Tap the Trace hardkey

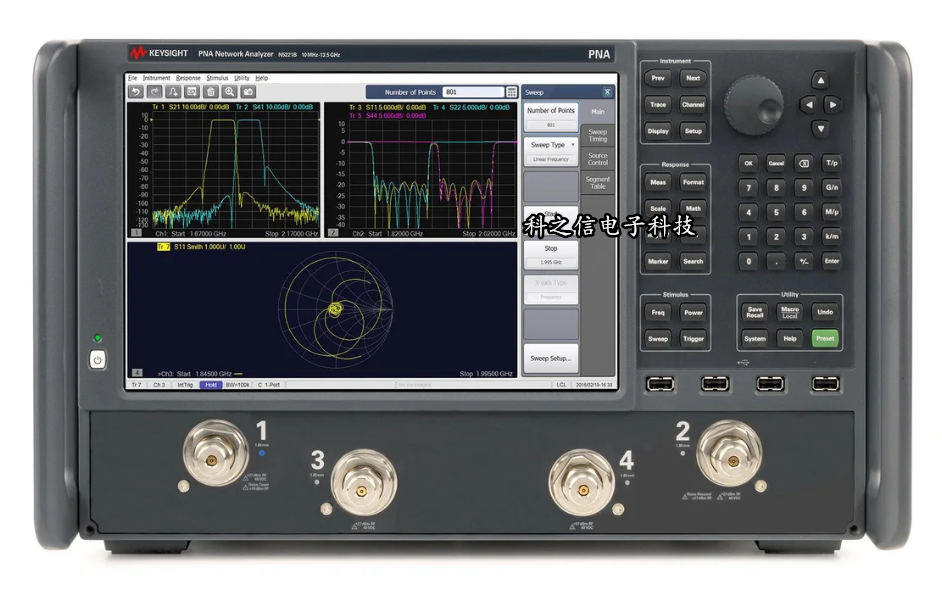658,105
